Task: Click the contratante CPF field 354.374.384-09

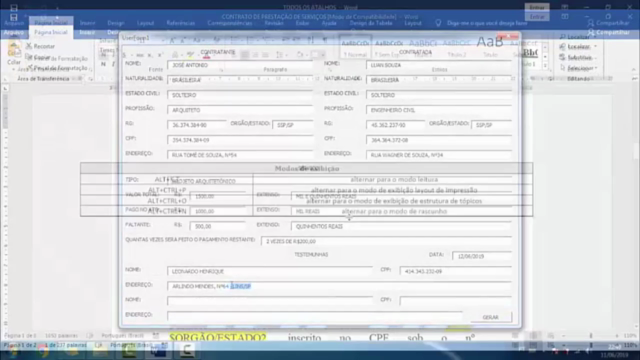Action: tap(240, 140)
